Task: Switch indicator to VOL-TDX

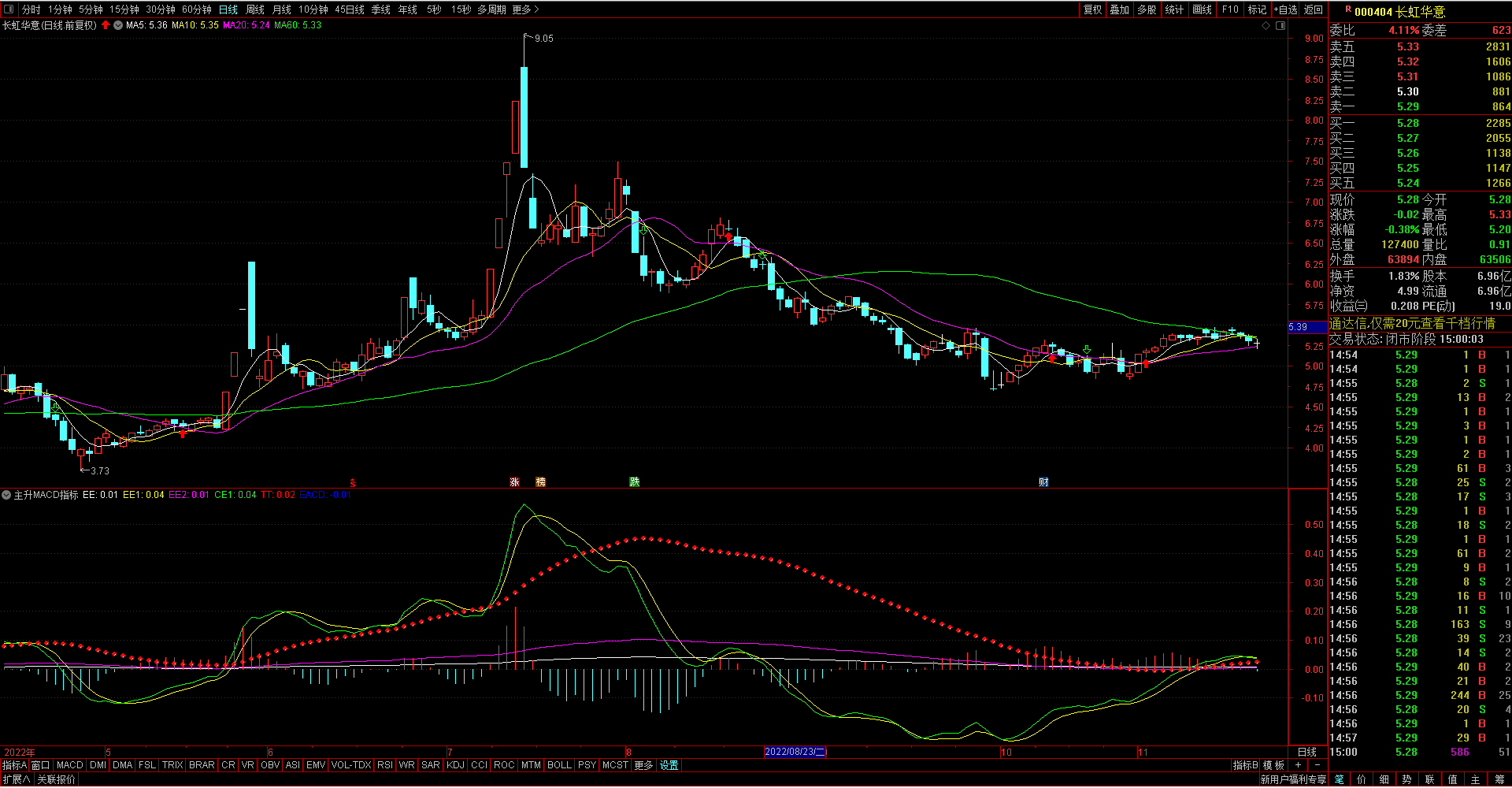Action: pos(351,765)
